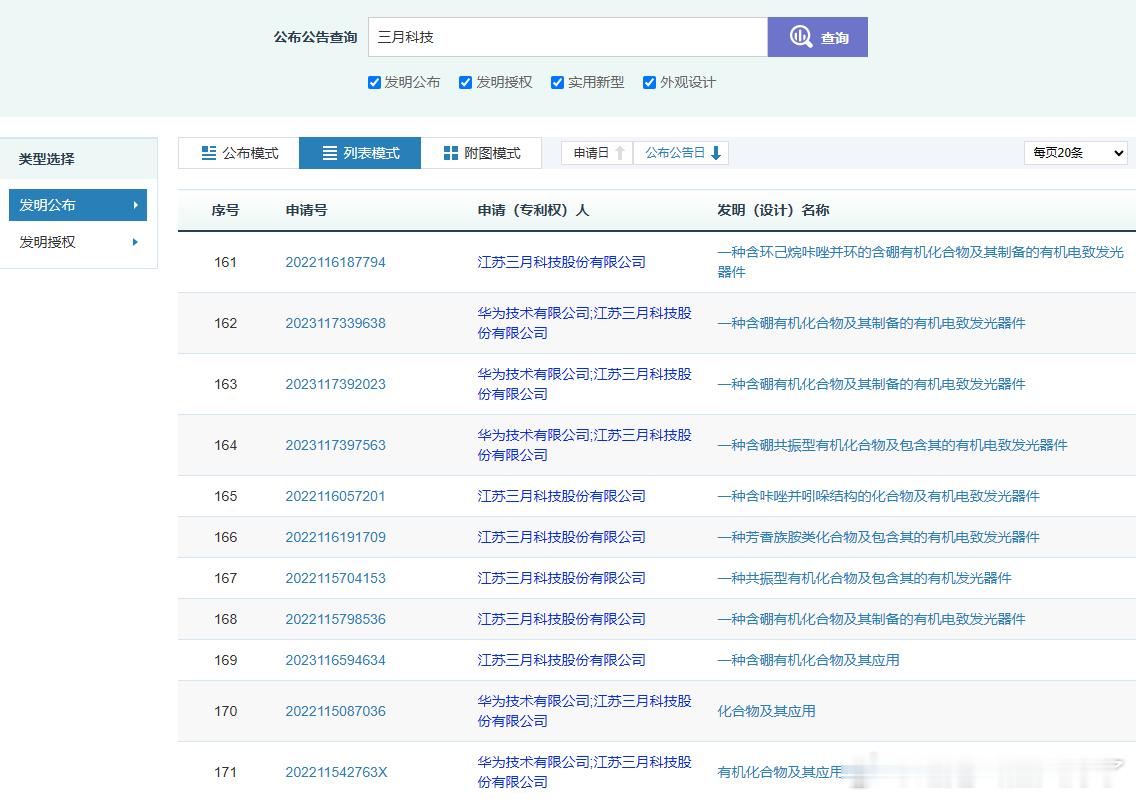This screenshot has height=799, width=1136.
Task: Open application number 2023116594634
Action: (x=335, y=660)
